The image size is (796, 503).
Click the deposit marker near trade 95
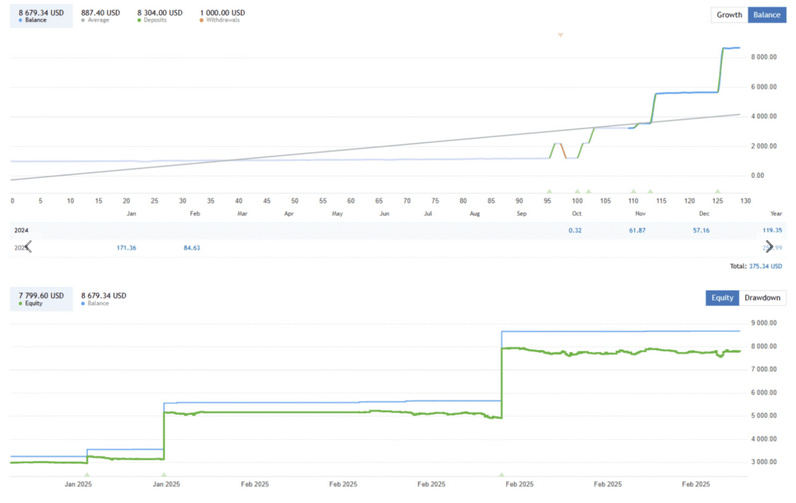(549, 191)
